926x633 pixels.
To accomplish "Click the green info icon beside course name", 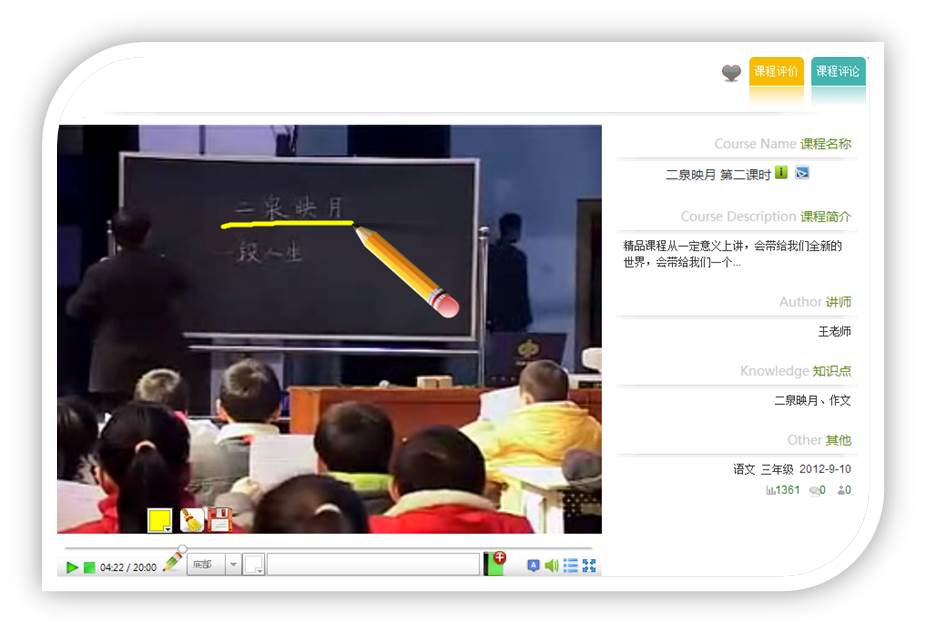I will point(782,173).
